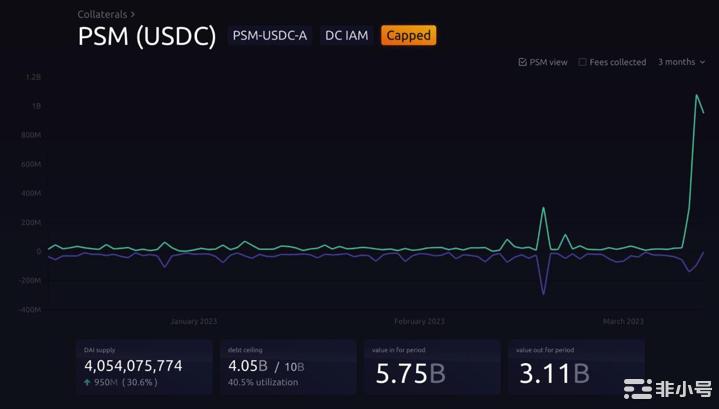Click the -200M y-axis label
719x409 pixels.
click(x=30, y=281)
